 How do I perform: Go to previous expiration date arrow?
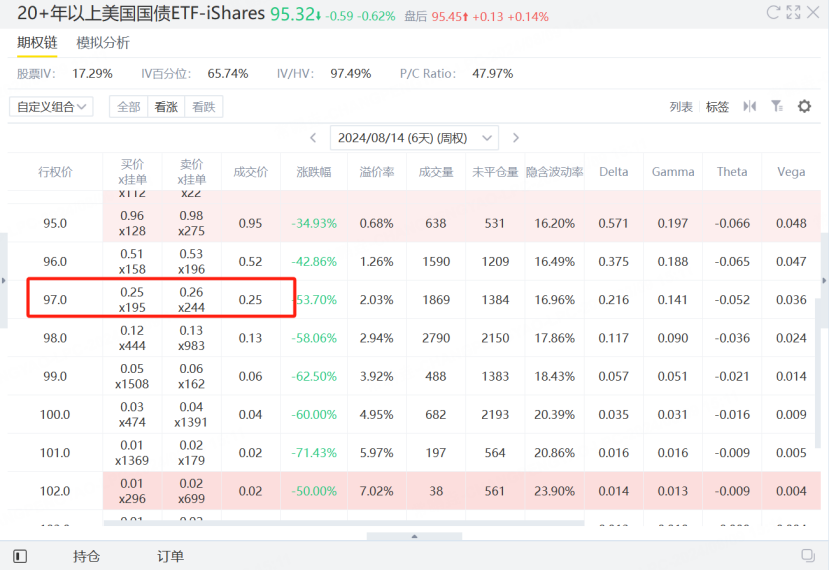[x=313, y=138]
